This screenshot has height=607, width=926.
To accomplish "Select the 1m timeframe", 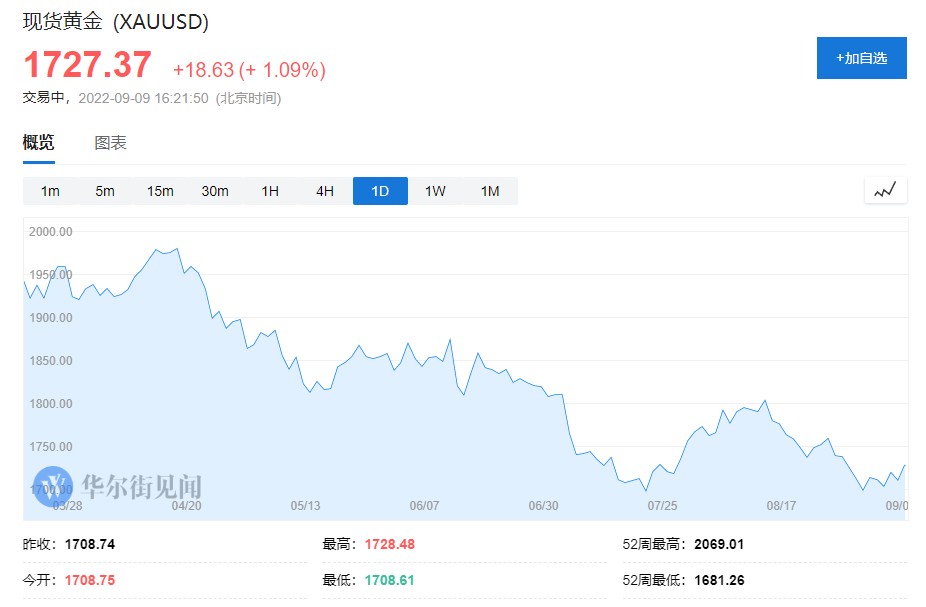I will [50, 191].
